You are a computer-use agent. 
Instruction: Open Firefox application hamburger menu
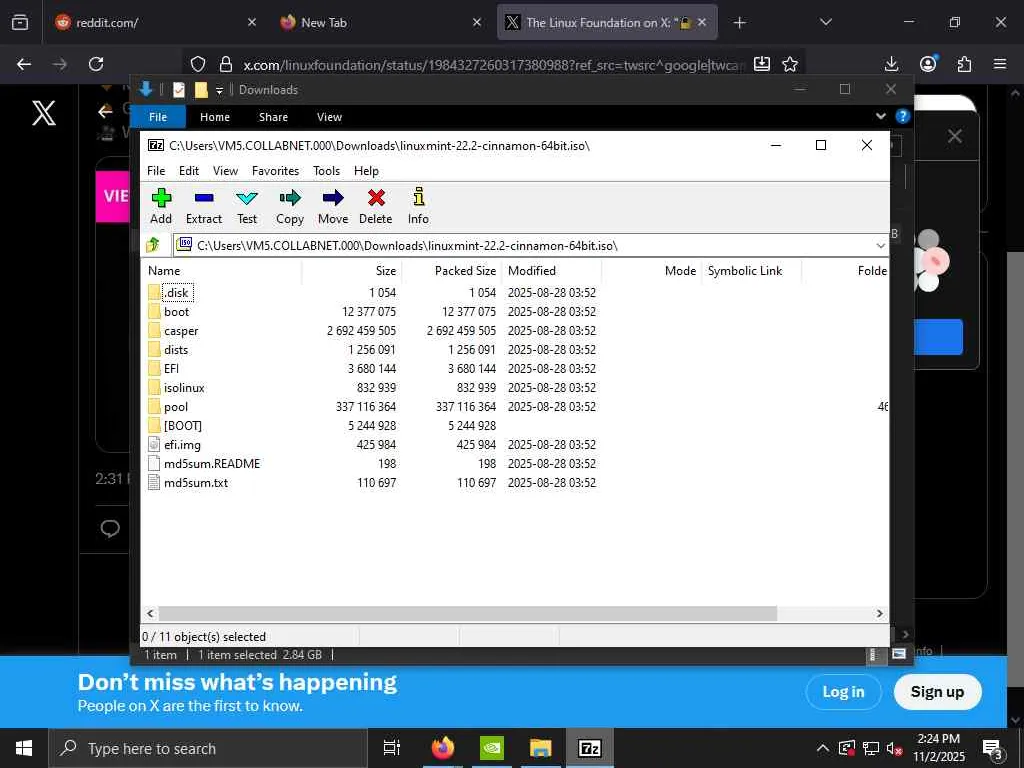click(x=1000, y=64)
